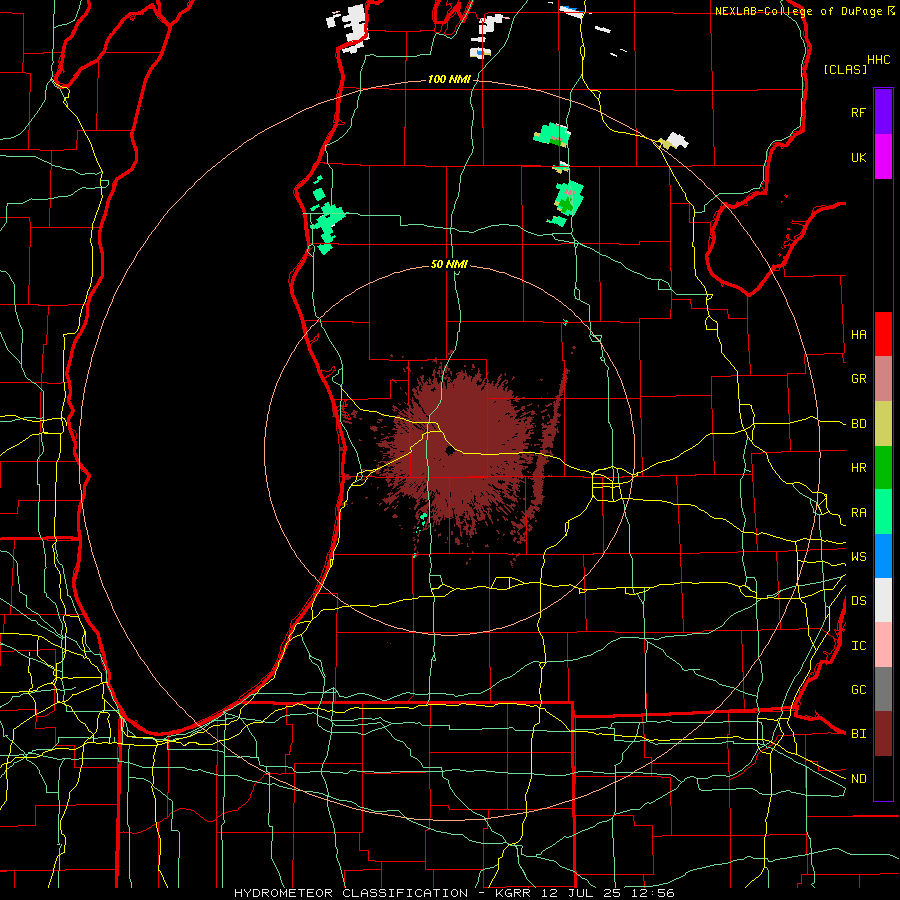
Task: Click the '12:56' timestamp
Action: [651, 893]
